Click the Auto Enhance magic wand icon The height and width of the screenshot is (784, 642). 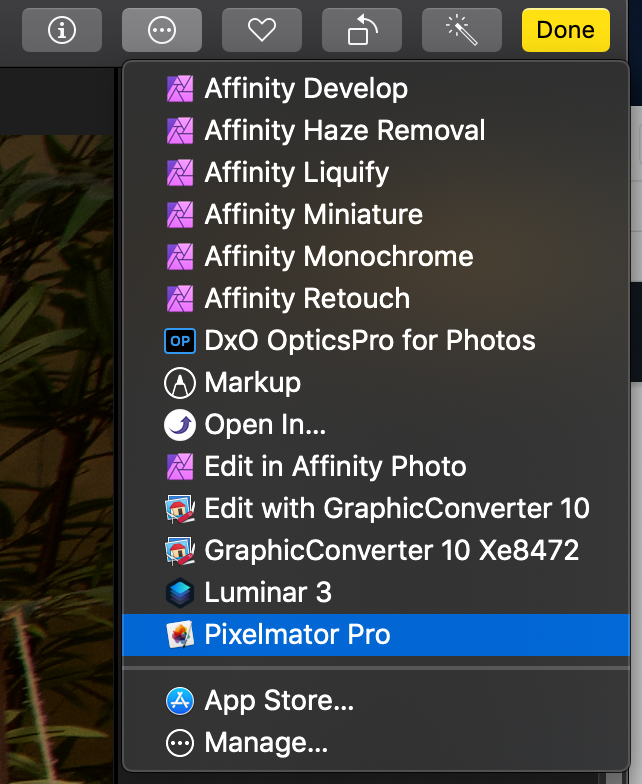click(x=462, y=30)
